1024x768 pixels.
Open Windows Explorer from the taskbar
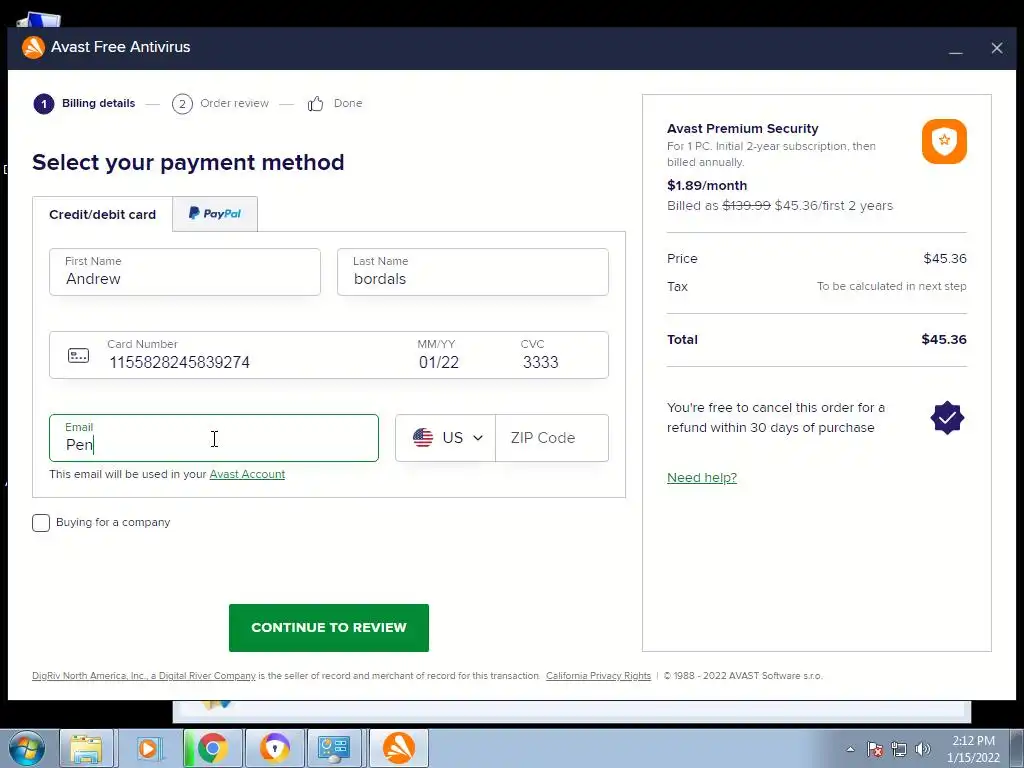click(86, 748)
